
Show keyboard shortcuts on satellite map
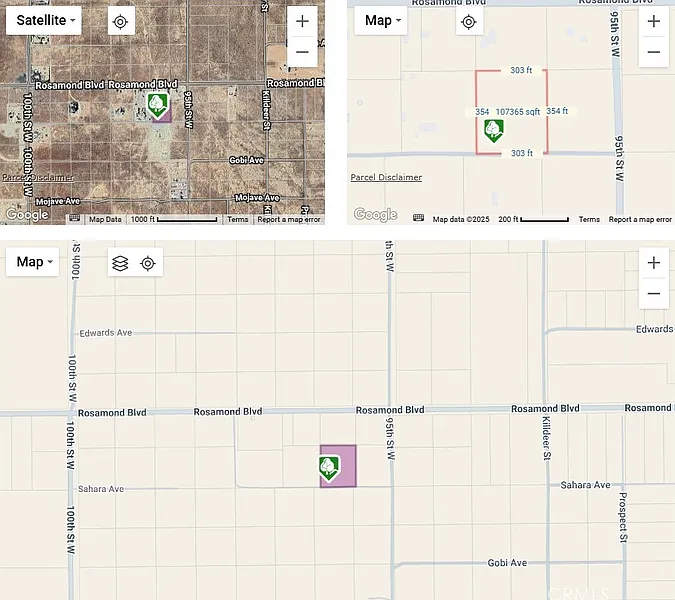(x=74, y=219)
